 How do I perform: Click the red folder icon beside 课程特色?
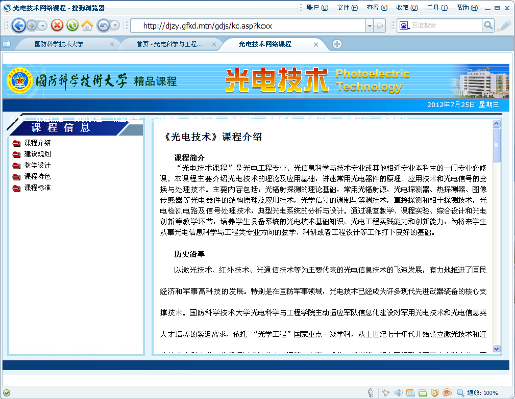[16, 177]
